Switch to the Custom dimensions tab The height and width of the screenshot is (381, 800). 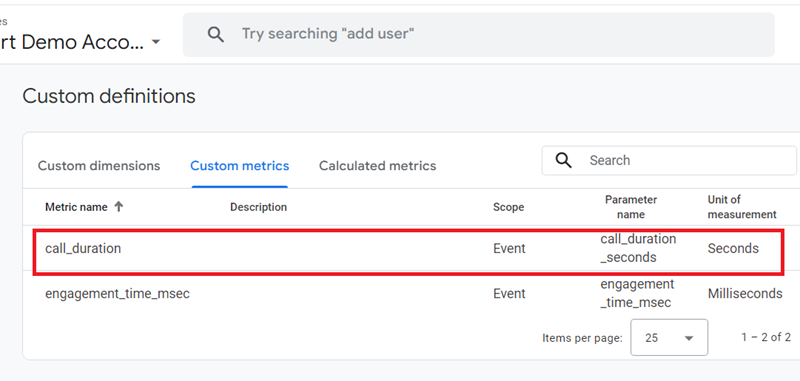tap(99, 166)
